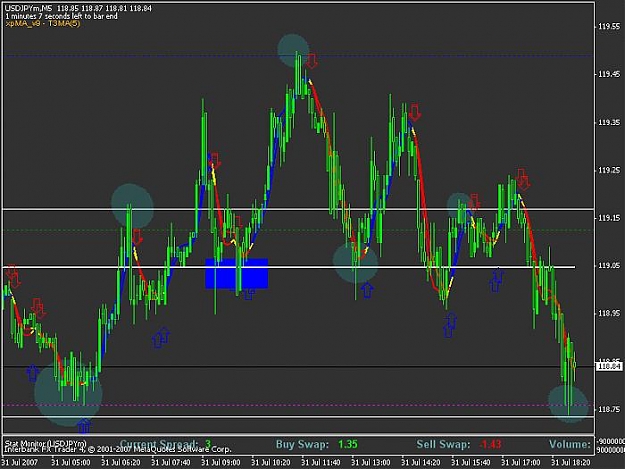This screenshot has width=625, height=469.
Task: Click the '1 minutes 7 seconds left to bar end' label
Action: pos(61,16)
